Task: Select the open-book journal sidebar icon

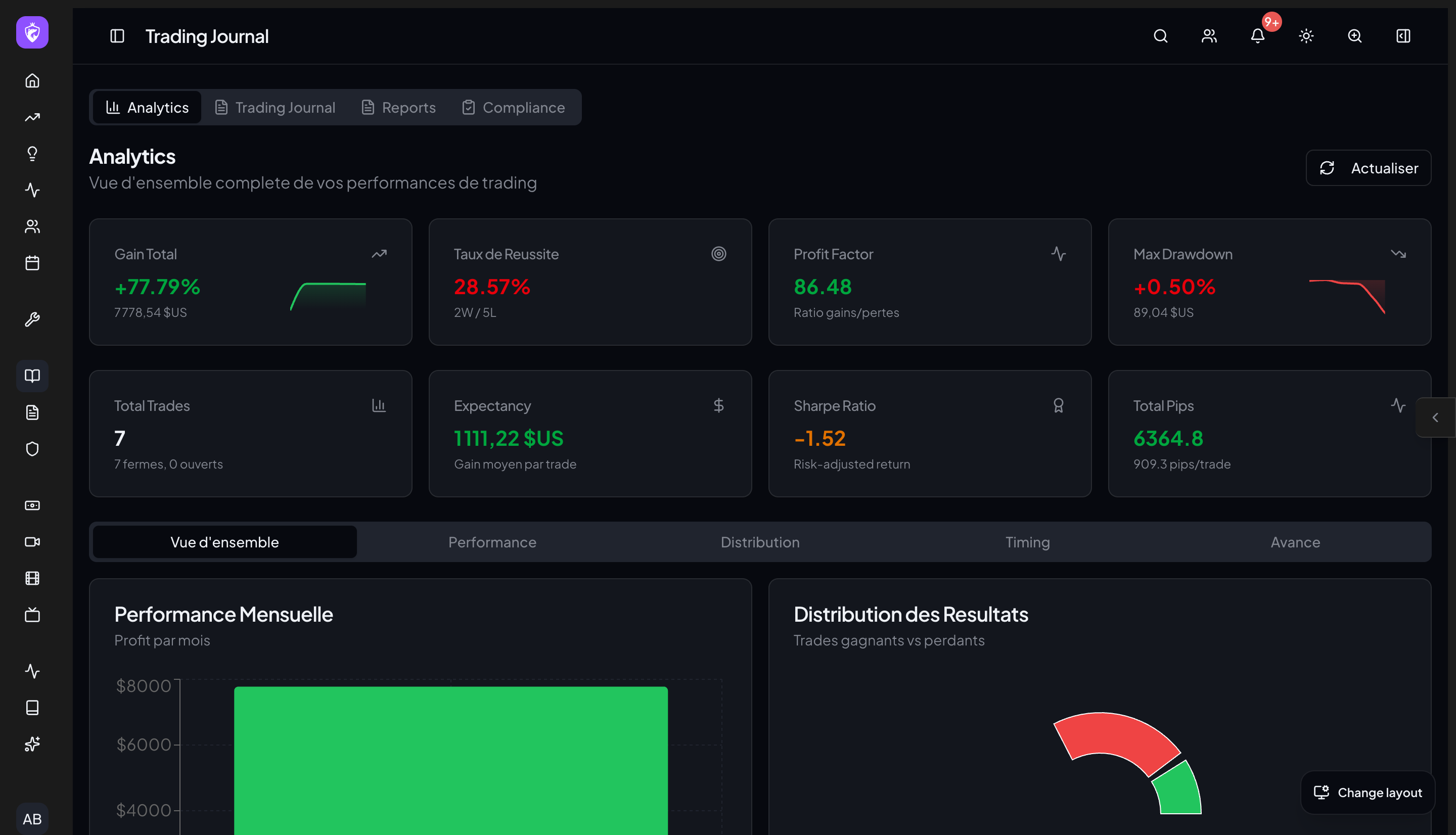Action: pyautogui.click(x=32, y=376)
